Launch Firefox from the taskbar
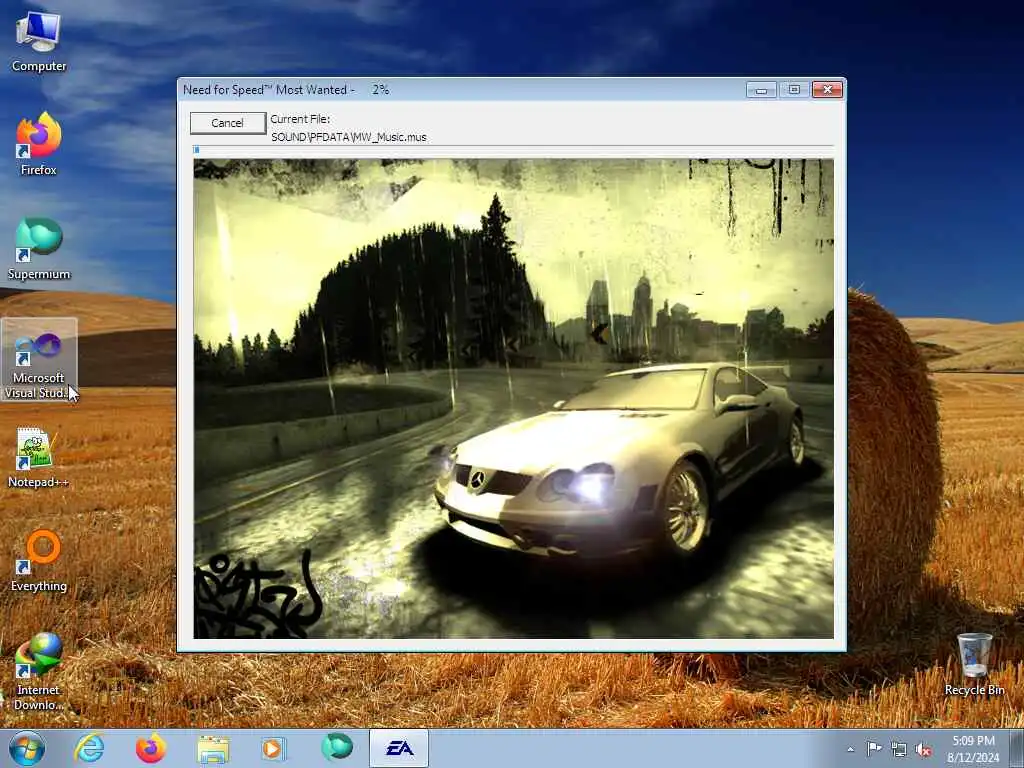 (x=151, y=748)
